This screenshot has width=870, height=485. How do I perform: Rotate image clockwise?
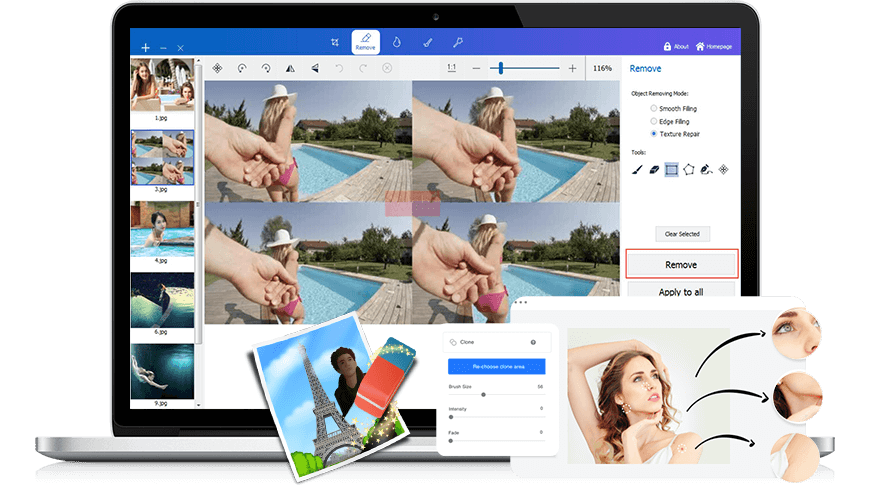click(266, 68)
